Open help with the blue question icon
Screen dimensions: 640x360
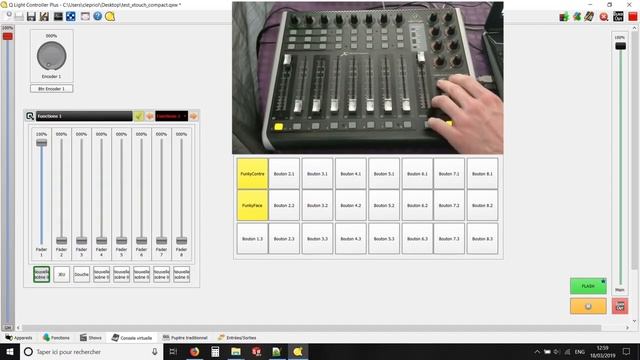click(x=98, y=16)
